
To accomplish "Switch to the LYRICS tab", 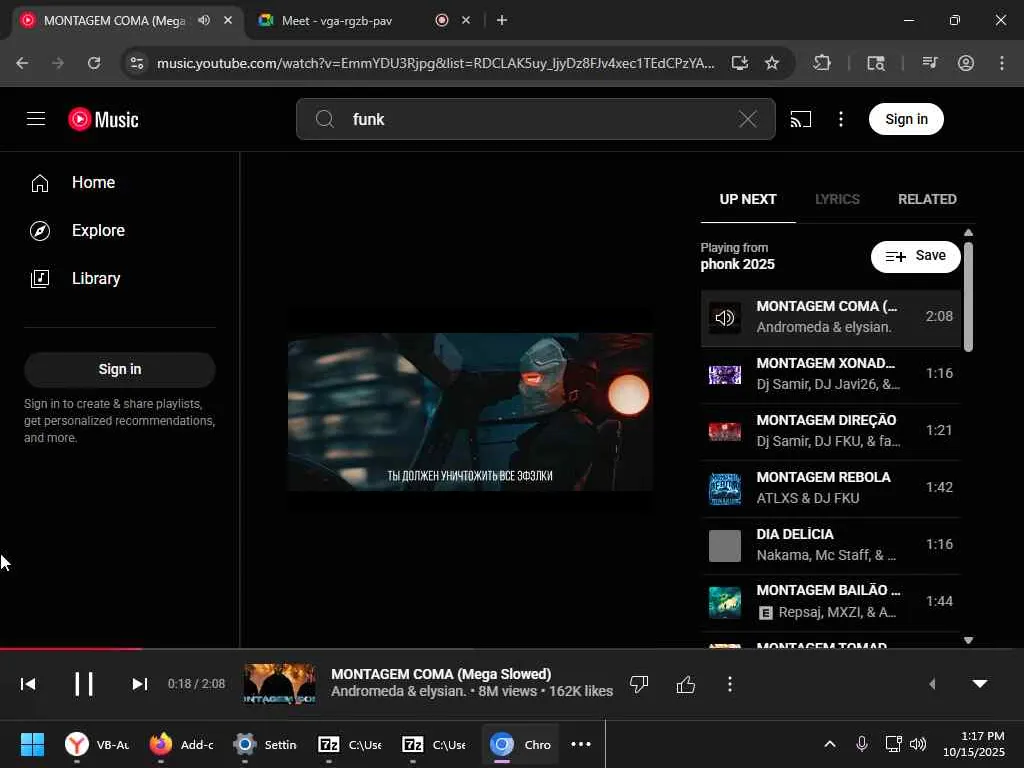I will (837, 199).
